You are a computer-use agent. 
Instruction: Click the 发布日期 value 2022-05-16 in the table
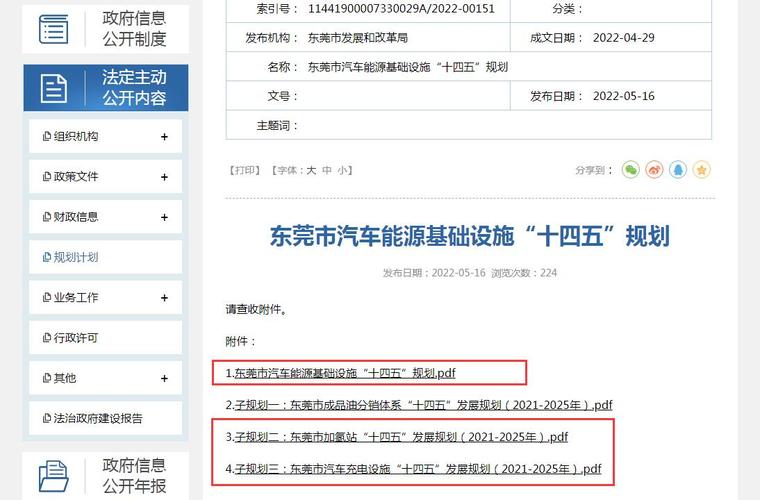pyautogui.click(x=624, y=96)
